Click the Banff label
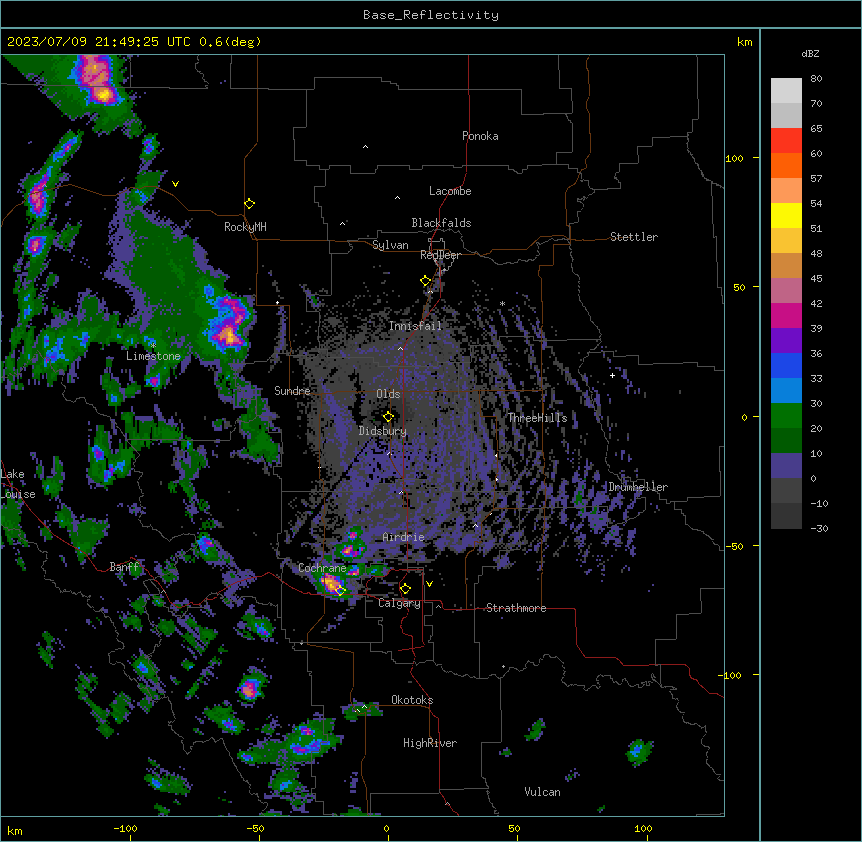This screenshot has width=862, height=842. click(124, 567)
